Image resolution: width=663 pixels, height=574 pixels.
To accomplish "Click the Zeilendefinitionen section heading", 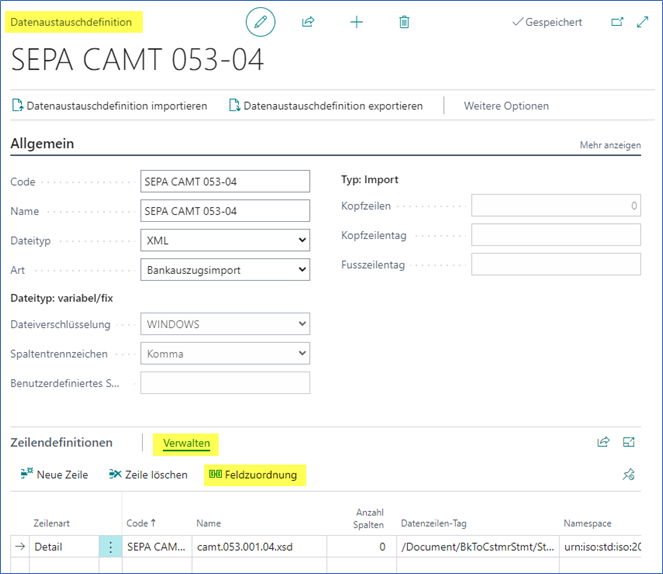I will (x=61, y=443).
